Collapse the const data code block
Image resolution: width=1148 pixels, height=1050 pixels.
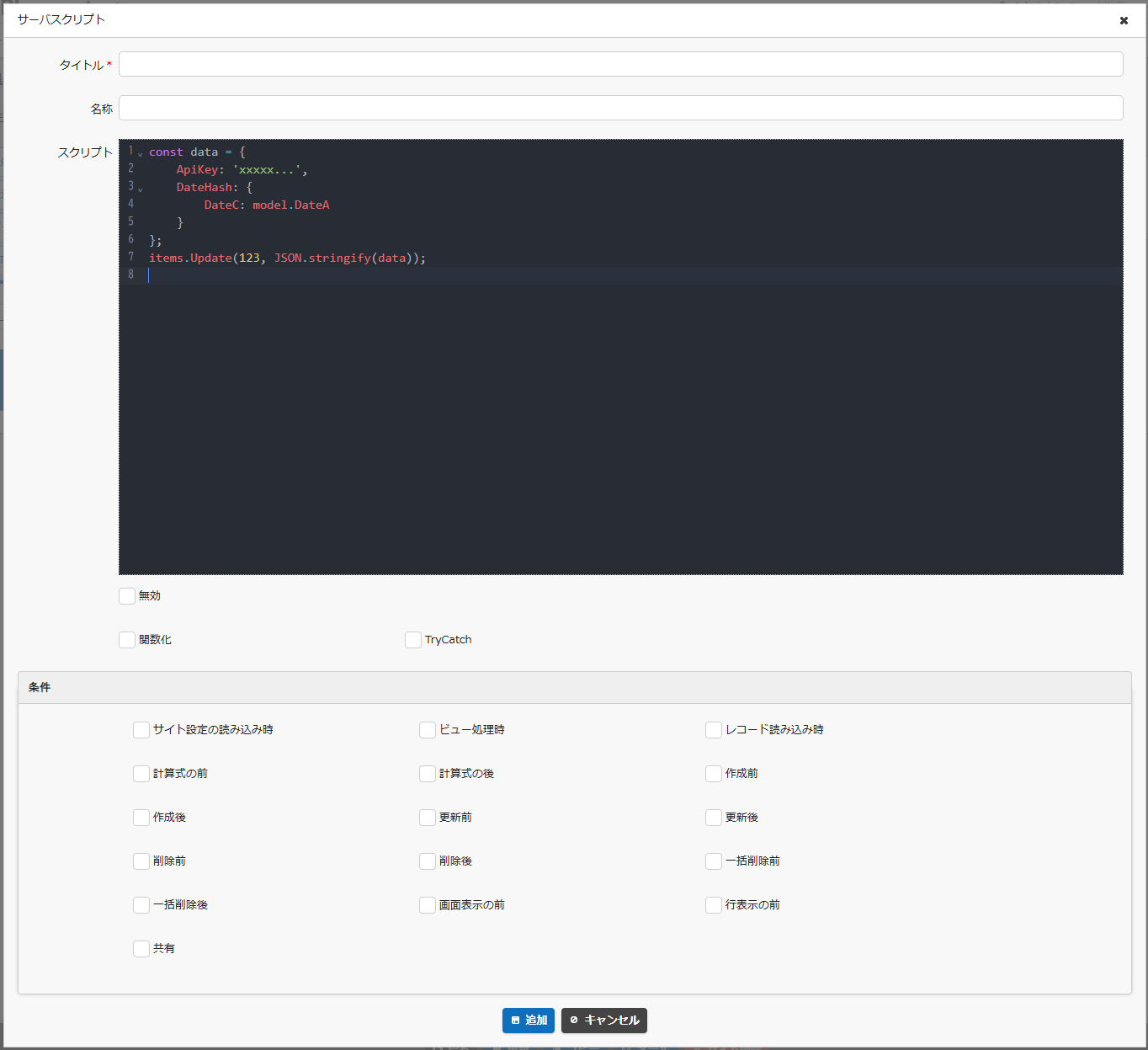140,153
